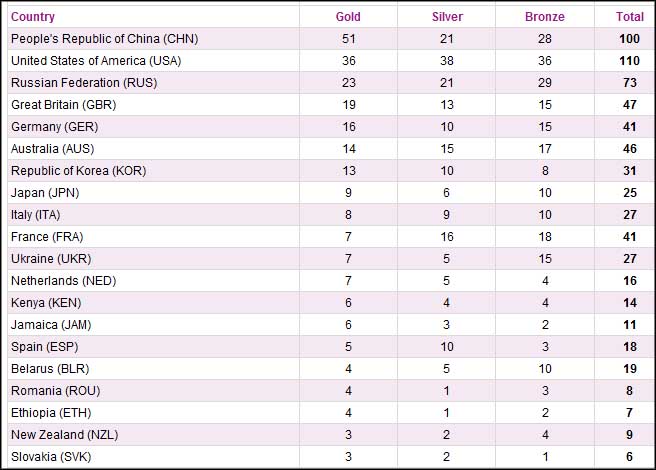Click the Japan (JPN) row label
This screenshot has width=656, height=470.
point(46,193)
